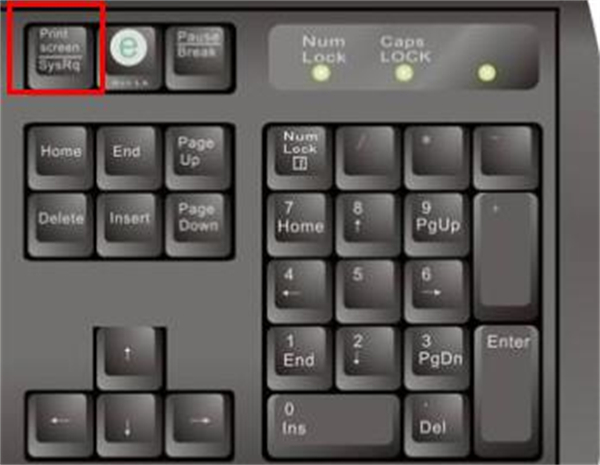Click the up arrow key
Image resolution: width=600 pixels, height=465 pixels.
129,358
